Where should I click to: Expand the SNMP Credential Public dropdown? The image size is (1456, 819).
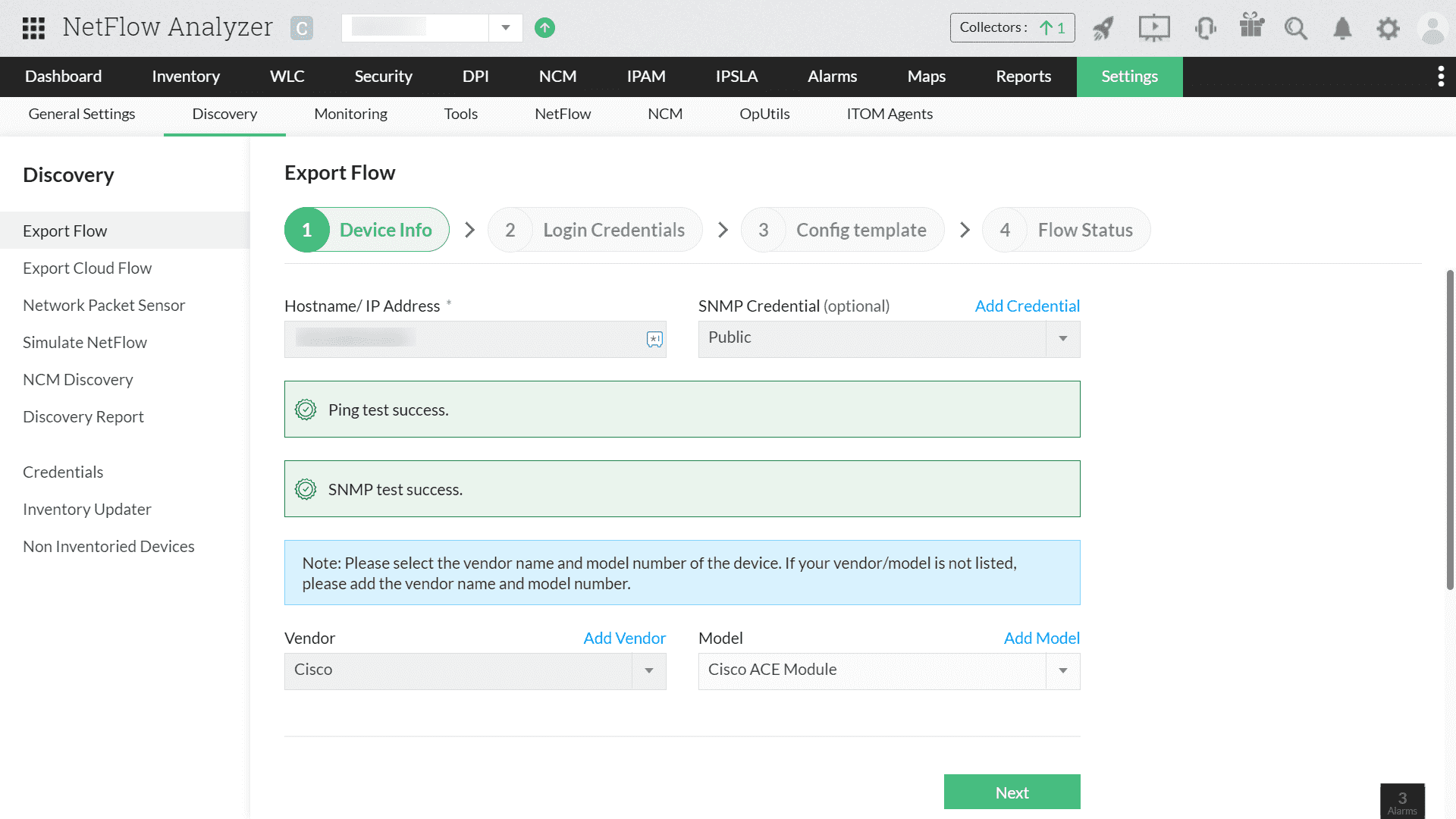point(1062,339)
